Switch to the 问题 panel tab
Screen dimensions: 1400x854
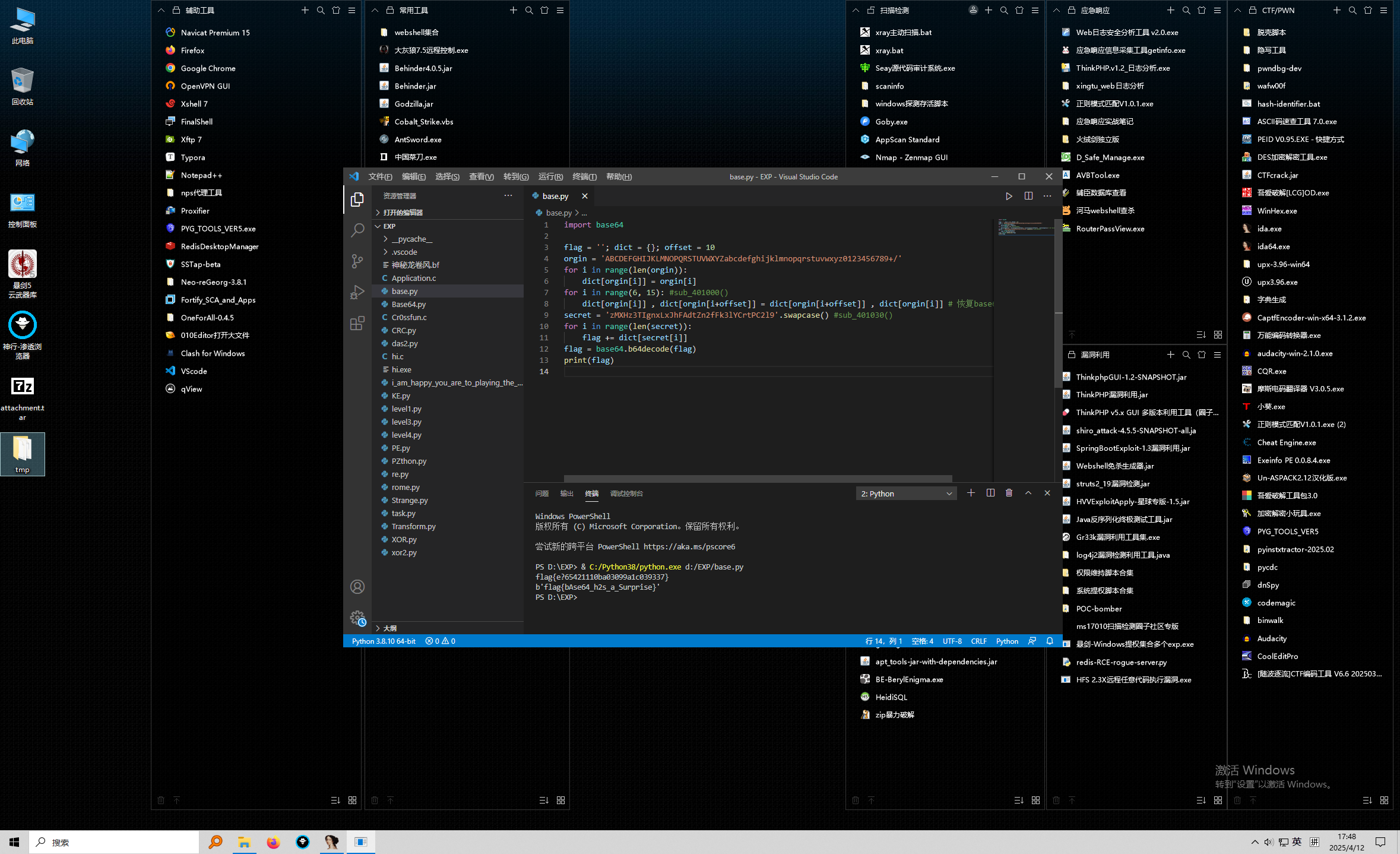(x=541, y=494)
